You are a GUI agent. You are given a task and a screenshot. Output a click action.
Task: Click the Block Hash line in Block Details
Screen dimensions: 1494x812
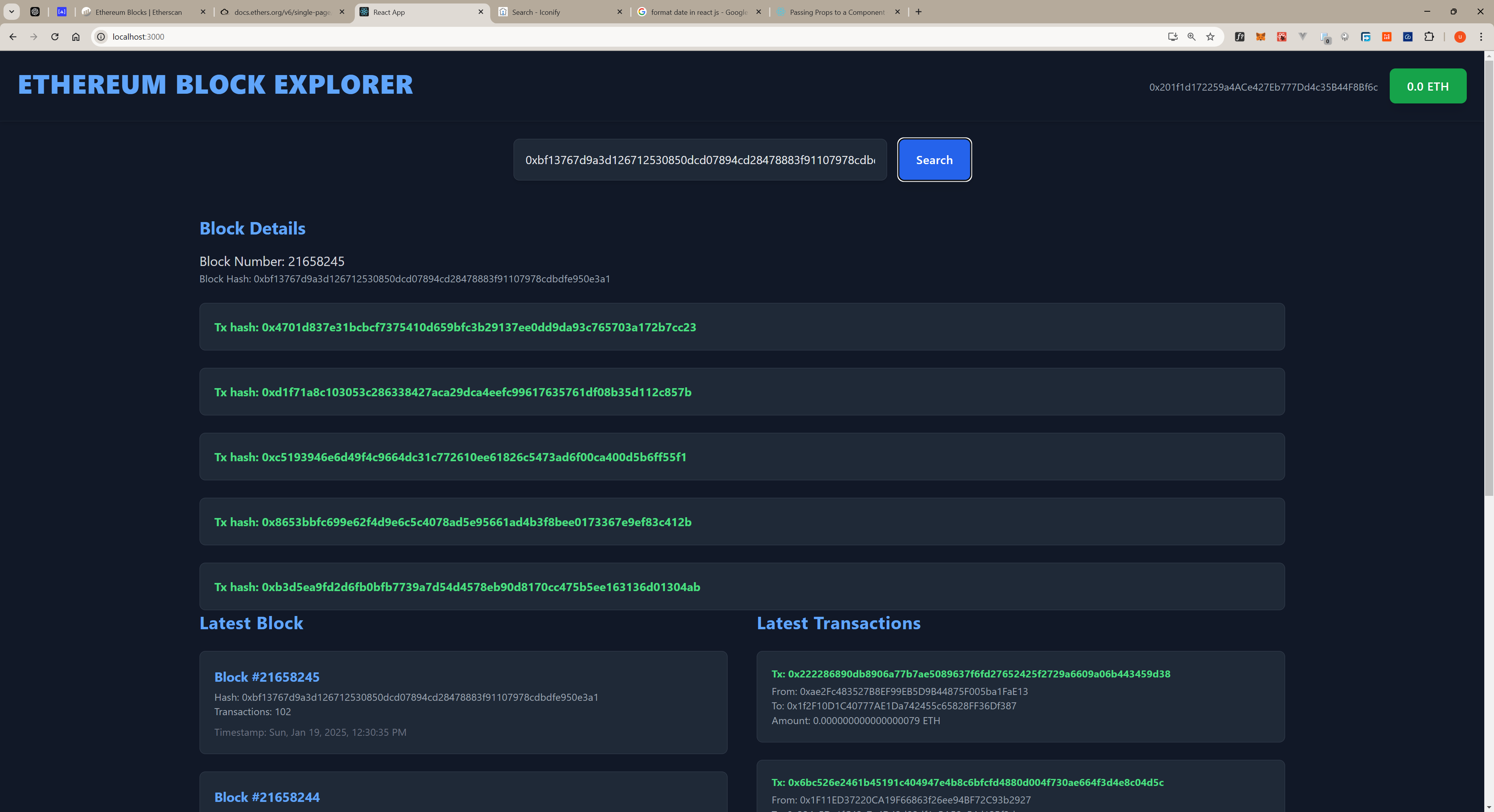[405, 279]
